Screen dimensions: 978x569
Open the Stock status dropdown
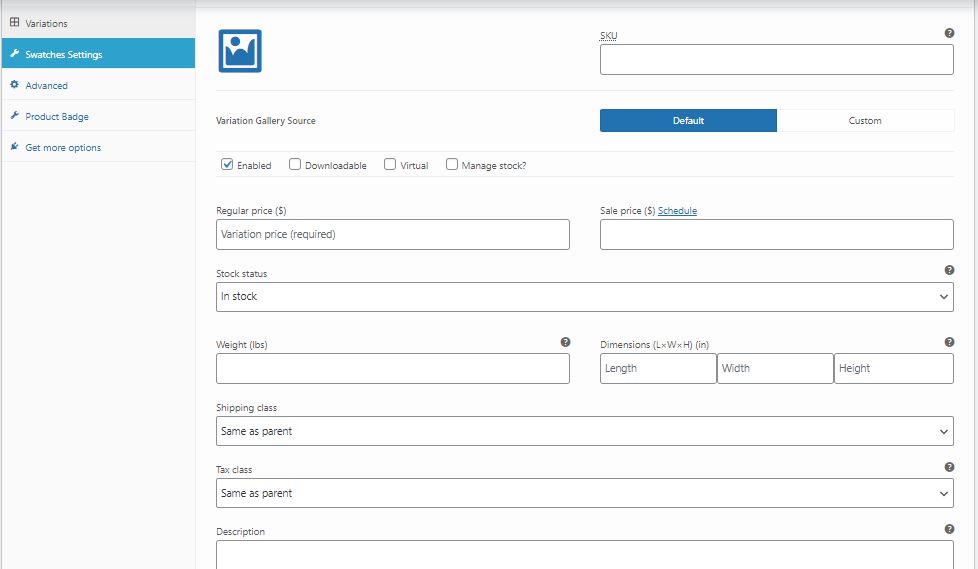[584, 297]
